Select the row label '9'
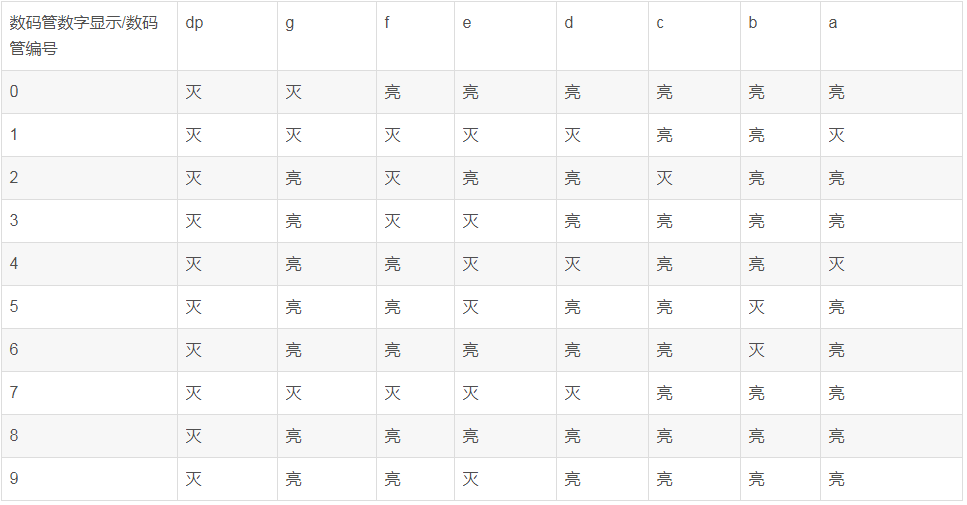The image size is (967, 505). click(x=14, y=479)
